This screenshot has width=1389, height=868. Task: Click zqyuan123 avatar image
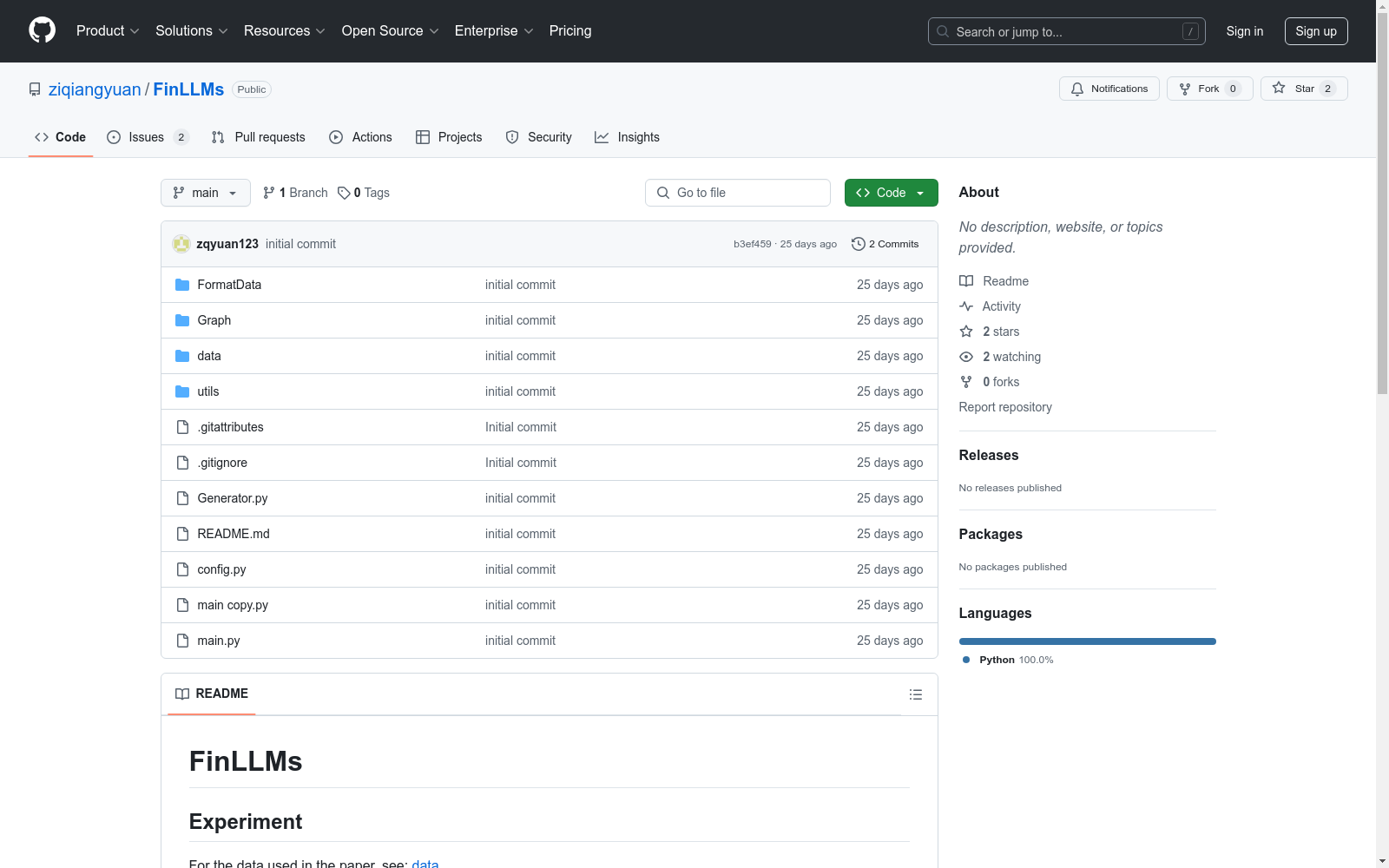[x=181, y=244]
